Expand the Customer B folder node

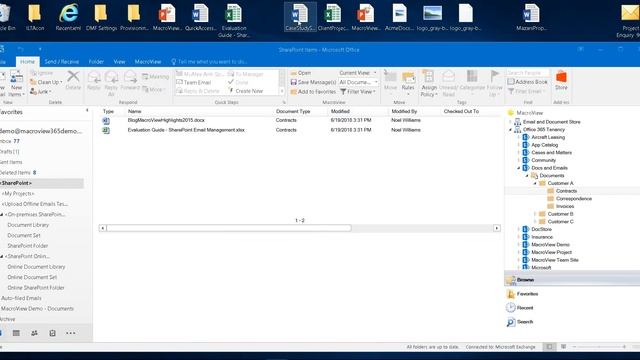(x=535, y=214)
